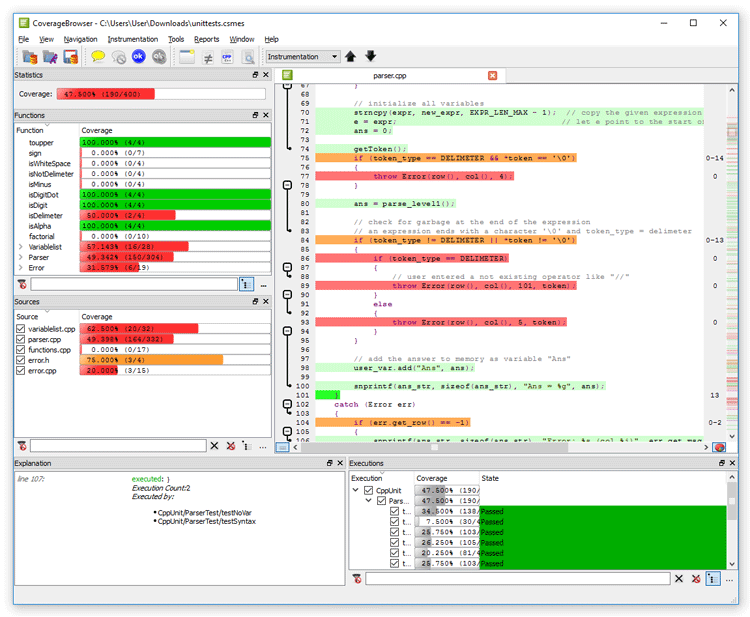
Task: Click the yellow comment bubble toolbar icon
Action: click(98, 57)
